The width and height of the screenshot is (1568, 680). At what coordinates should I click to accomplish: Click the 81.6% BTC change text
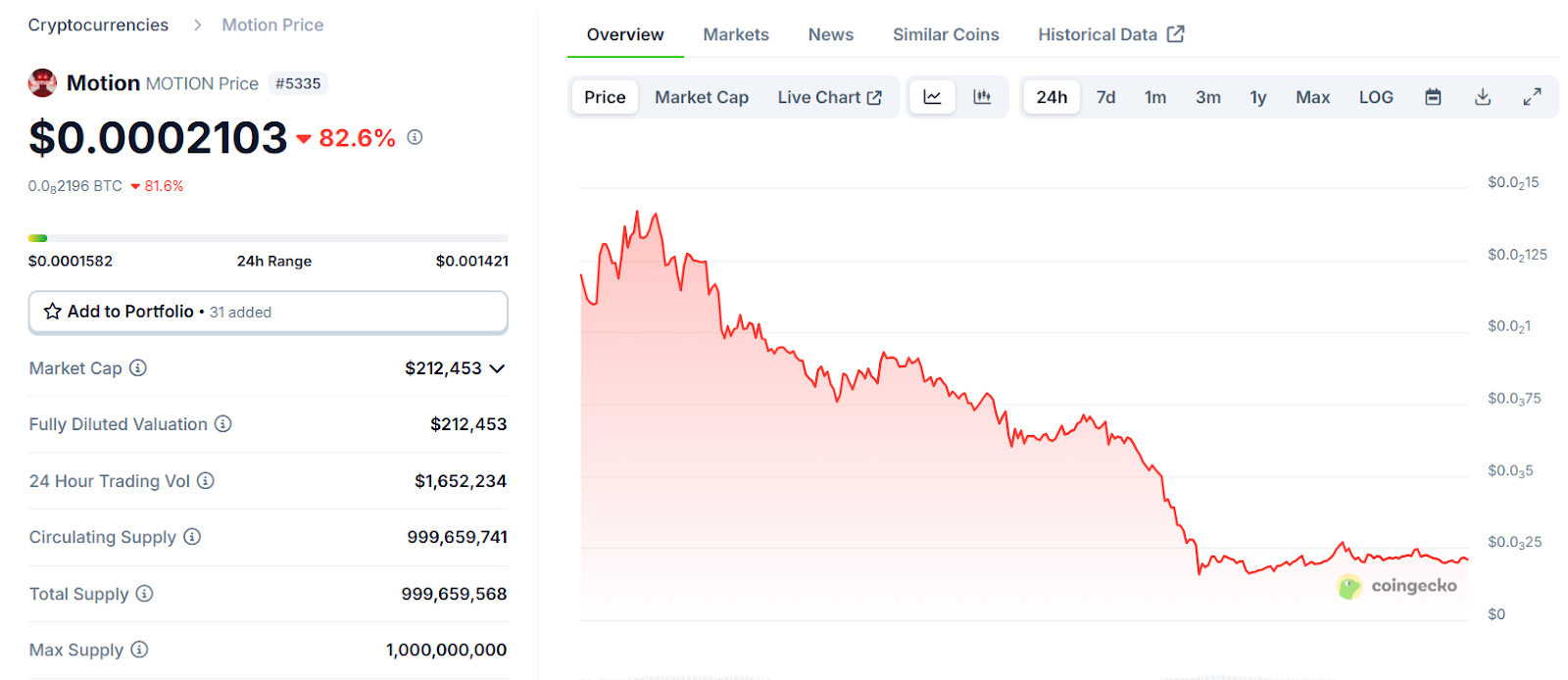tap(164, 186)
